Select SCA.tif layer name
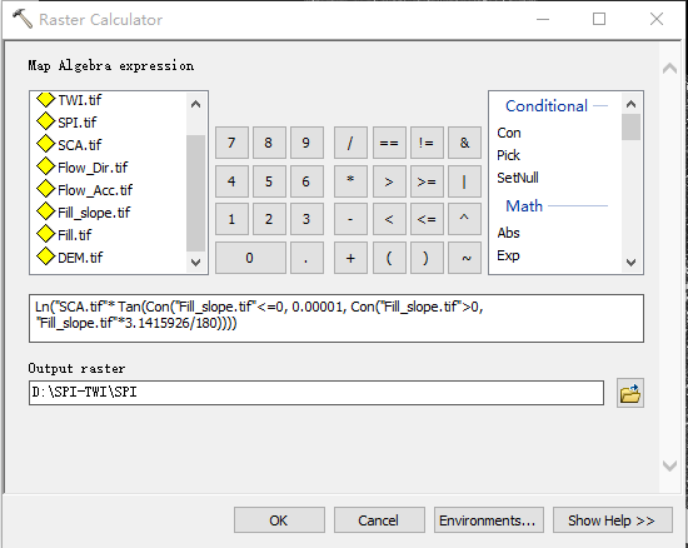This screenshot has height=548, width=688. (x=79, y=145)
